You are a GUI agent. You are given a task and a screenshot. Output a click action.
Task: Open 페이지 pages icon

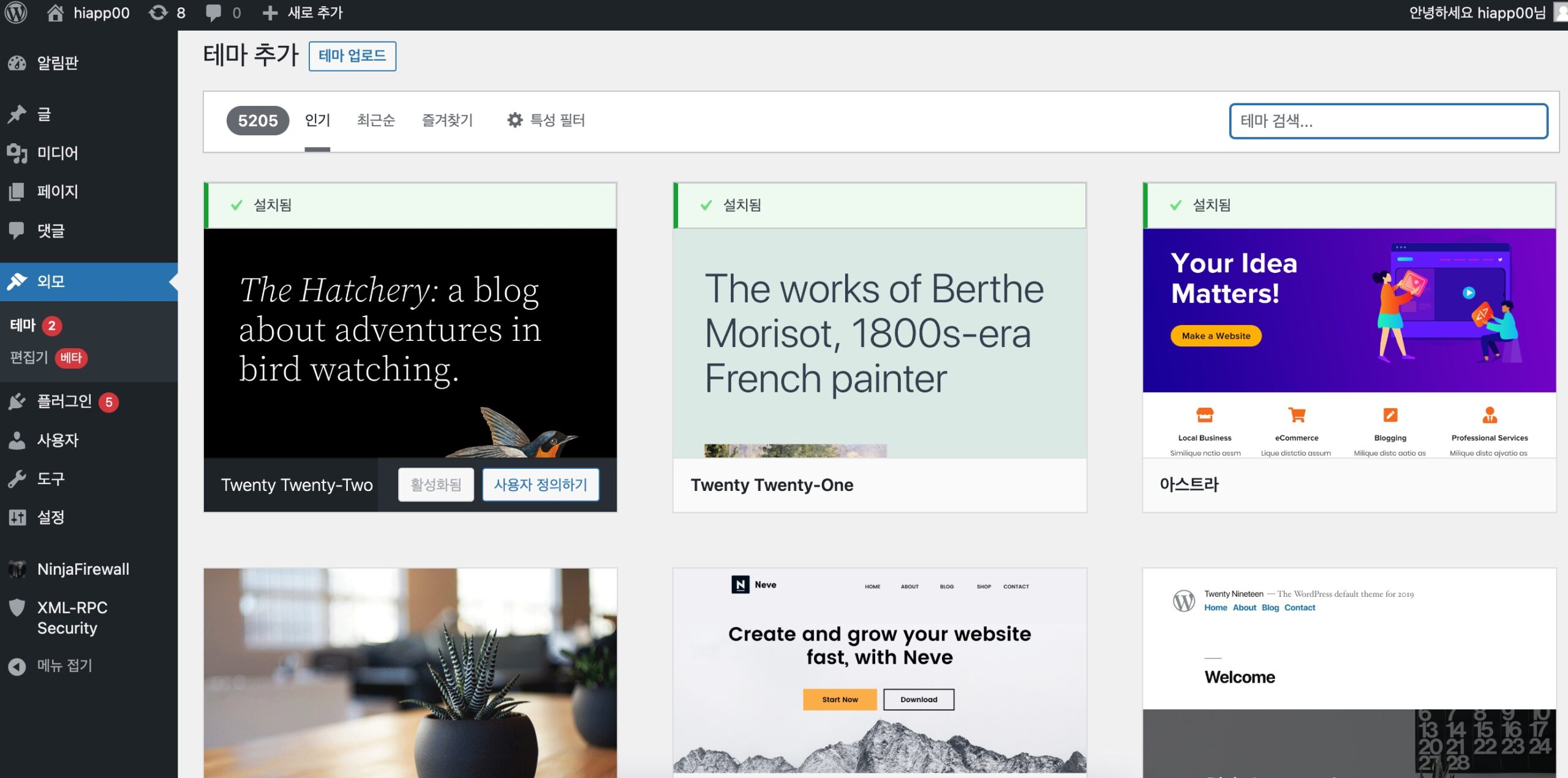(x=17, y=192)
